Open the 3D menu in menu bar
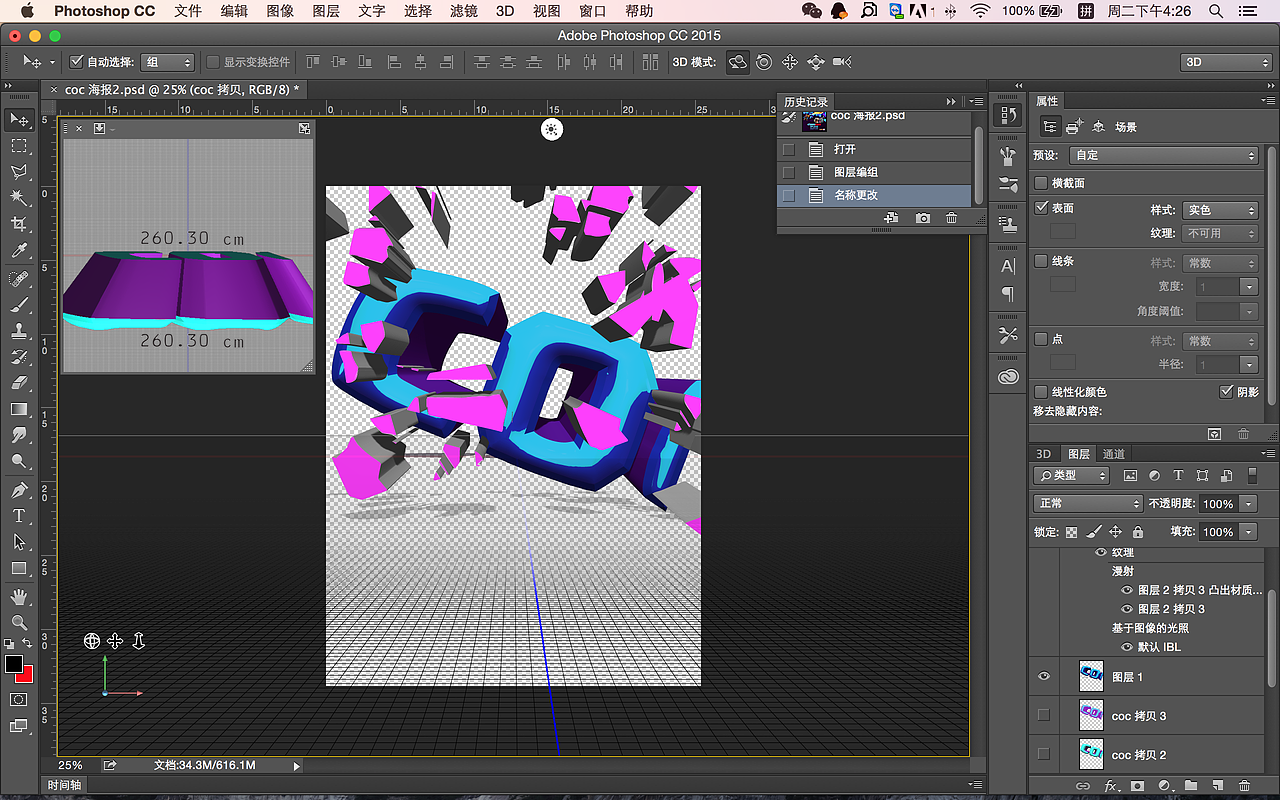The width and height of the screenshot is (1280, 800). click(505, 11)
